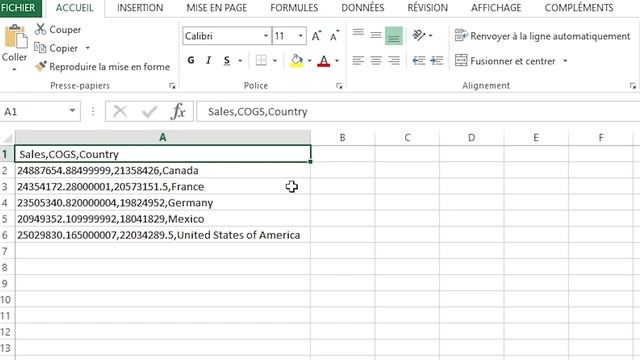
Task: Open font color dropdown arrow
Action: tap(337, 61)
